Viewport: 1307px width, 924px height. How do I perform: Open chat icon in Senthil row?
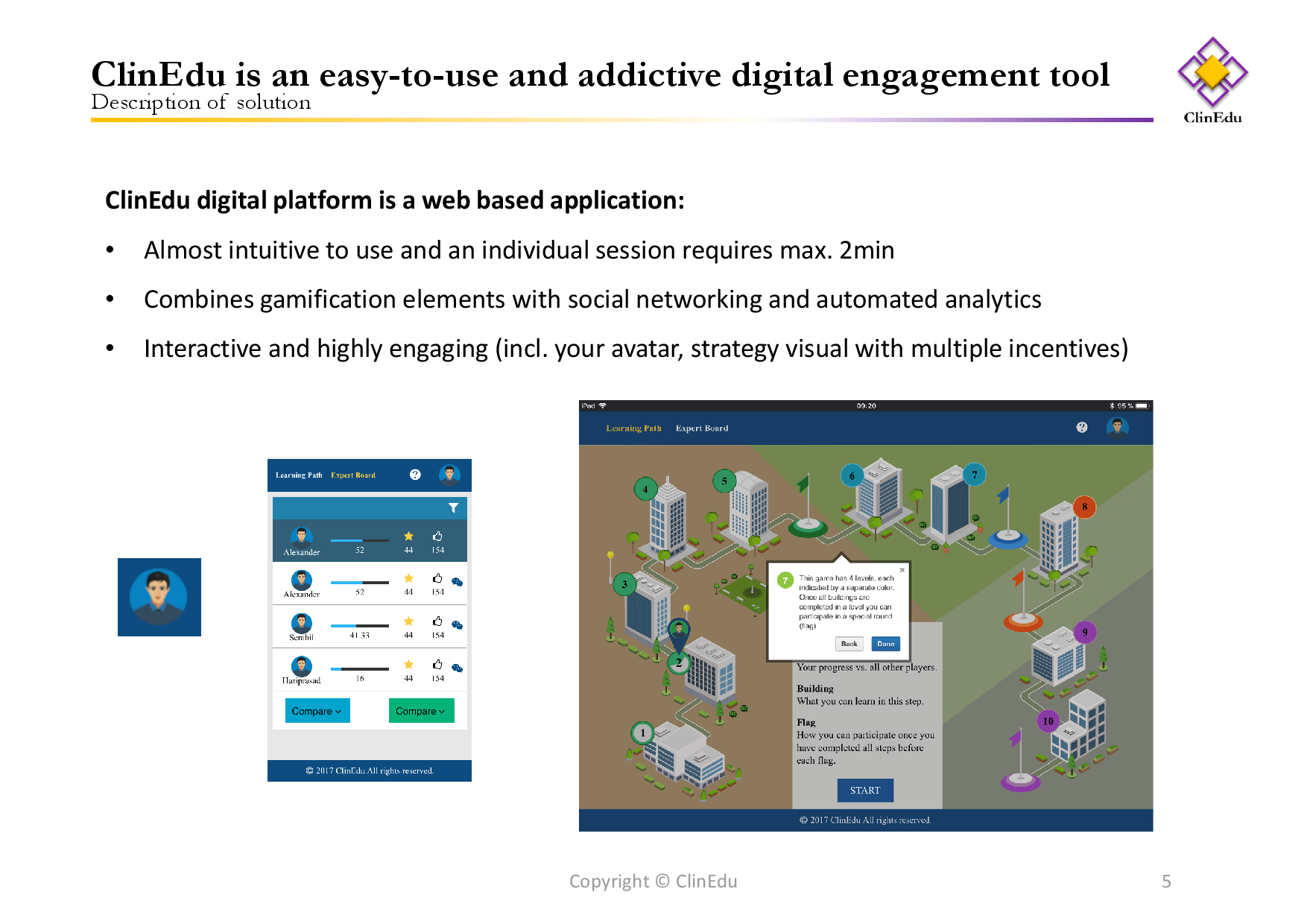[458, 625]
